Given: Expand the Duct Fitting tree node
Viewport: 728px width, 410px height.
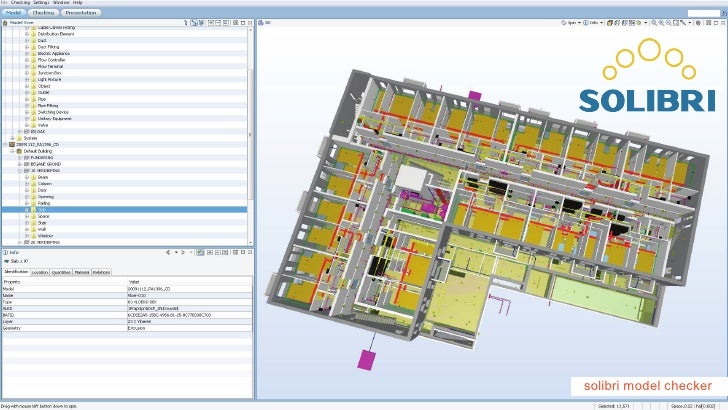Looking at the screenshot, I should 27,47.
